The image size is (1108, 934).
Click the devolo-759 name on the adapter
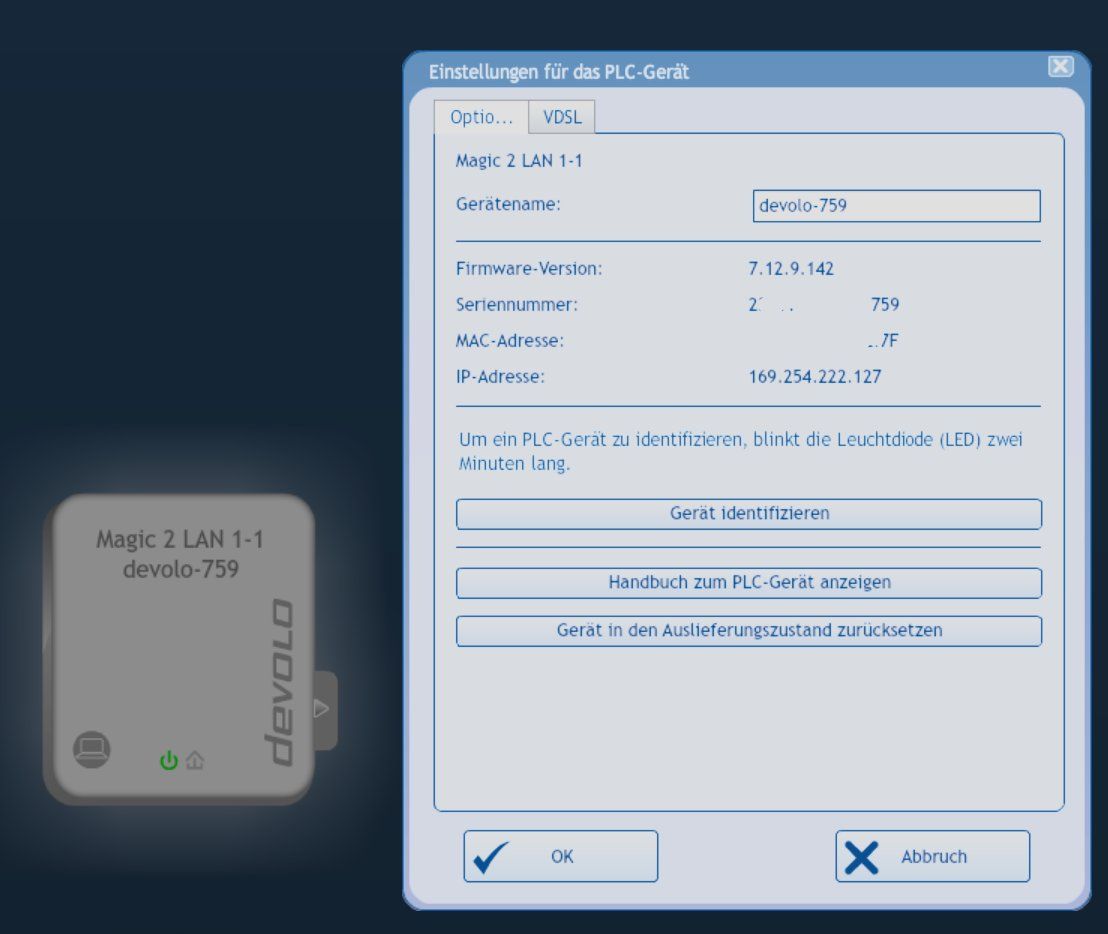point(181,569)
